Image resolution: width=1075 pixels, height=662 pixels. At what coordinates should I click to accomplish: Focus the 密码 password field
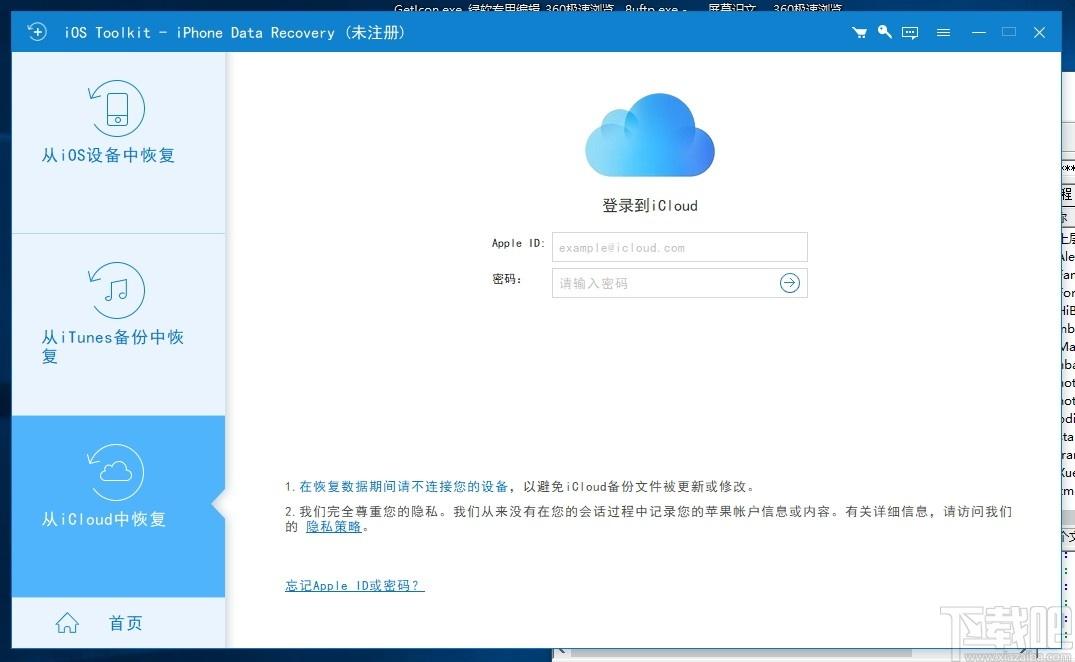pyautogui.click(x=679, y=283)
